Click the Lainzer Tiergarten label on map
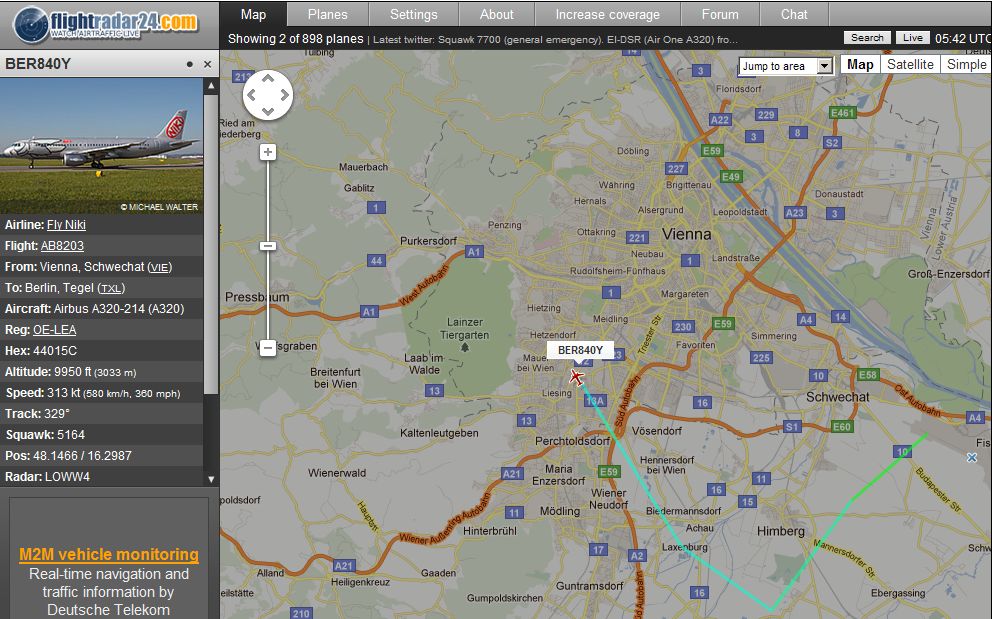Viewport: 992px width, 619px height. pyautogui.click(x=464, y=328)
